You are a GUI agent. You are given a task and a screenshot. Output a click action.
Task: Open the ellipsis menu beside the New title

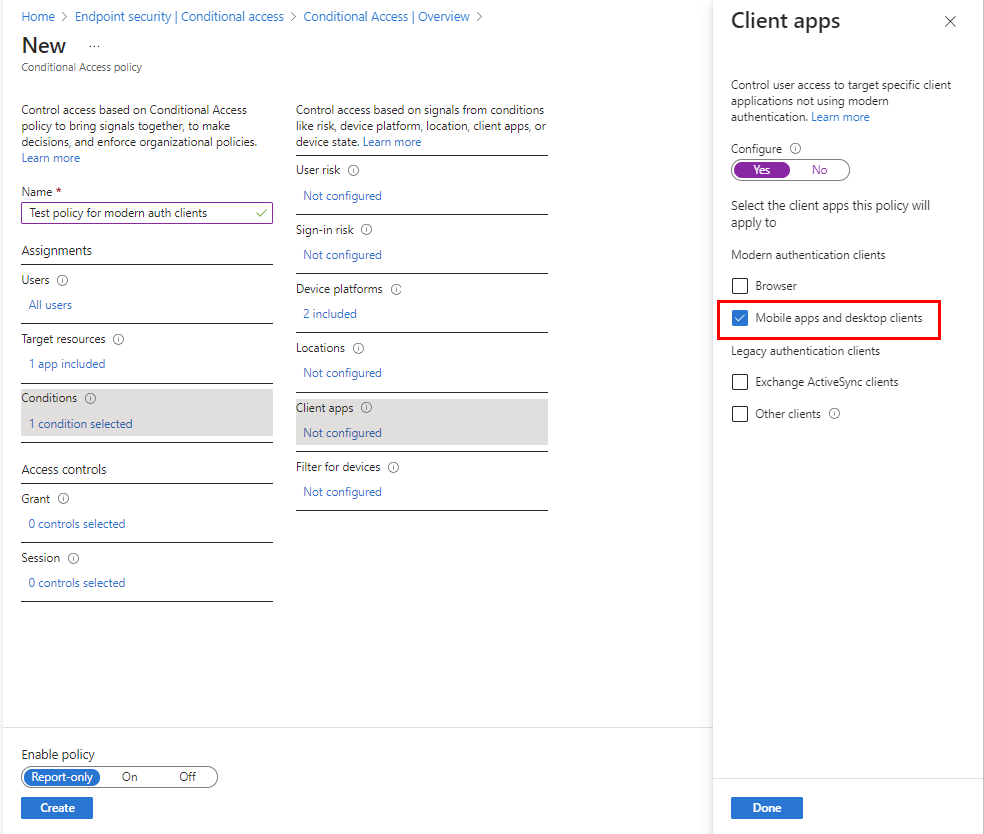pos(94,44)
